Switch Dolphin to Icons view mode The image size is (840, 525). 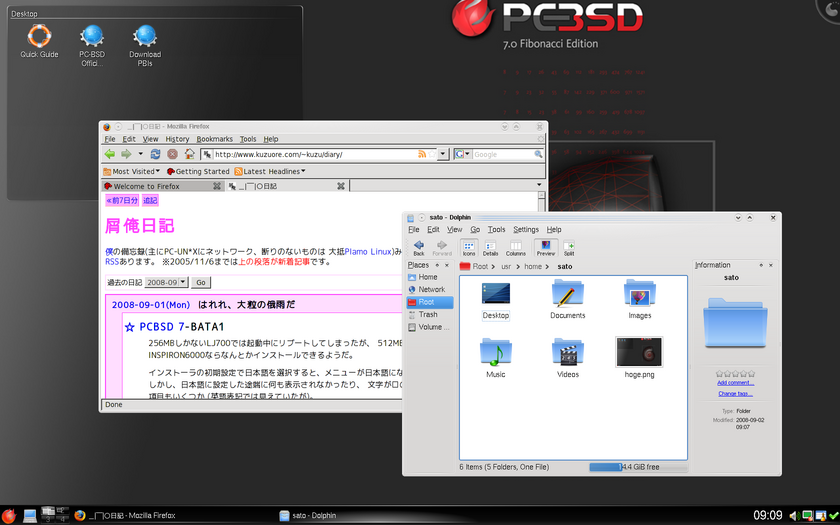tap(469, 248)
